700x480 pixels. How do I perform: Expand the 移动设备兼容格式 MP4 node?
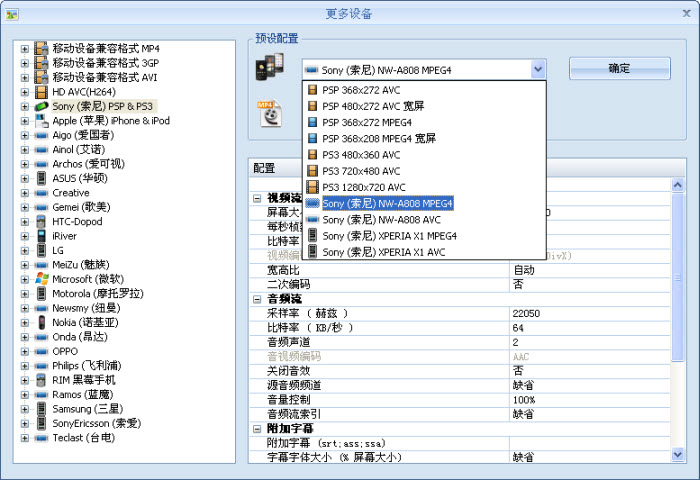pyautogui.click(x=24, y=48)
